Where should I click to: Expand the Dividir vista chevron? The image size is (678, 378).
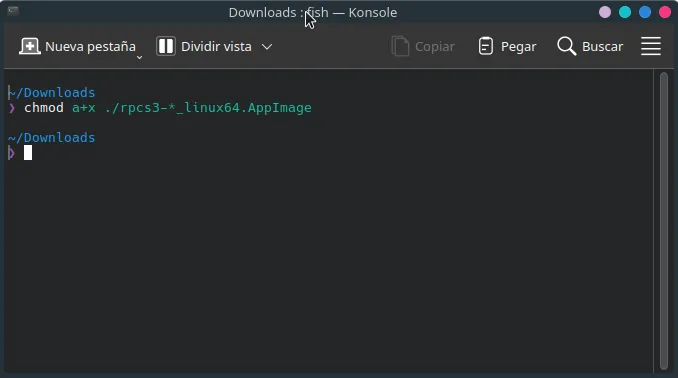[x=267, y=47]
